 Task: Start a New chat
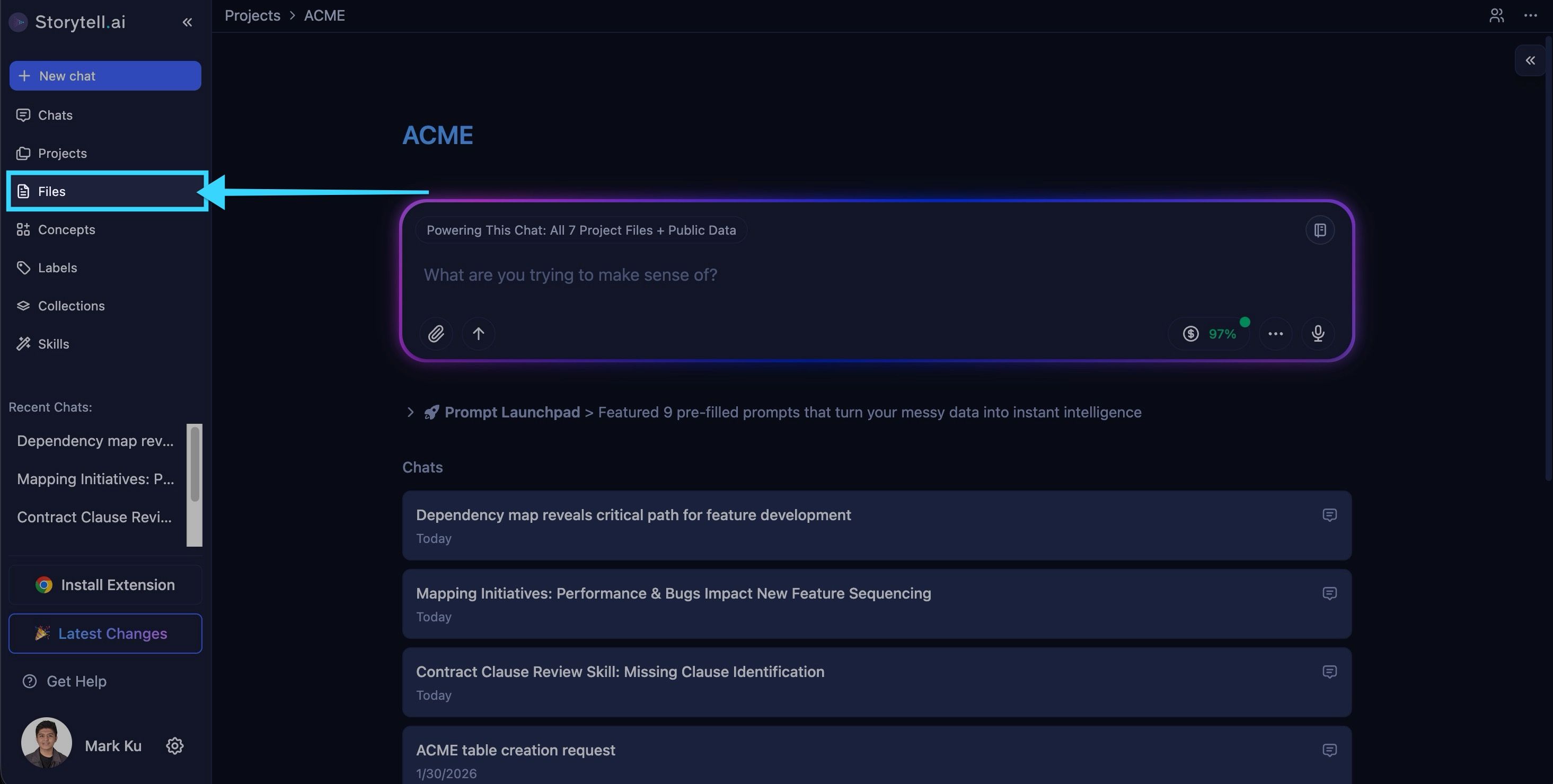105,76
